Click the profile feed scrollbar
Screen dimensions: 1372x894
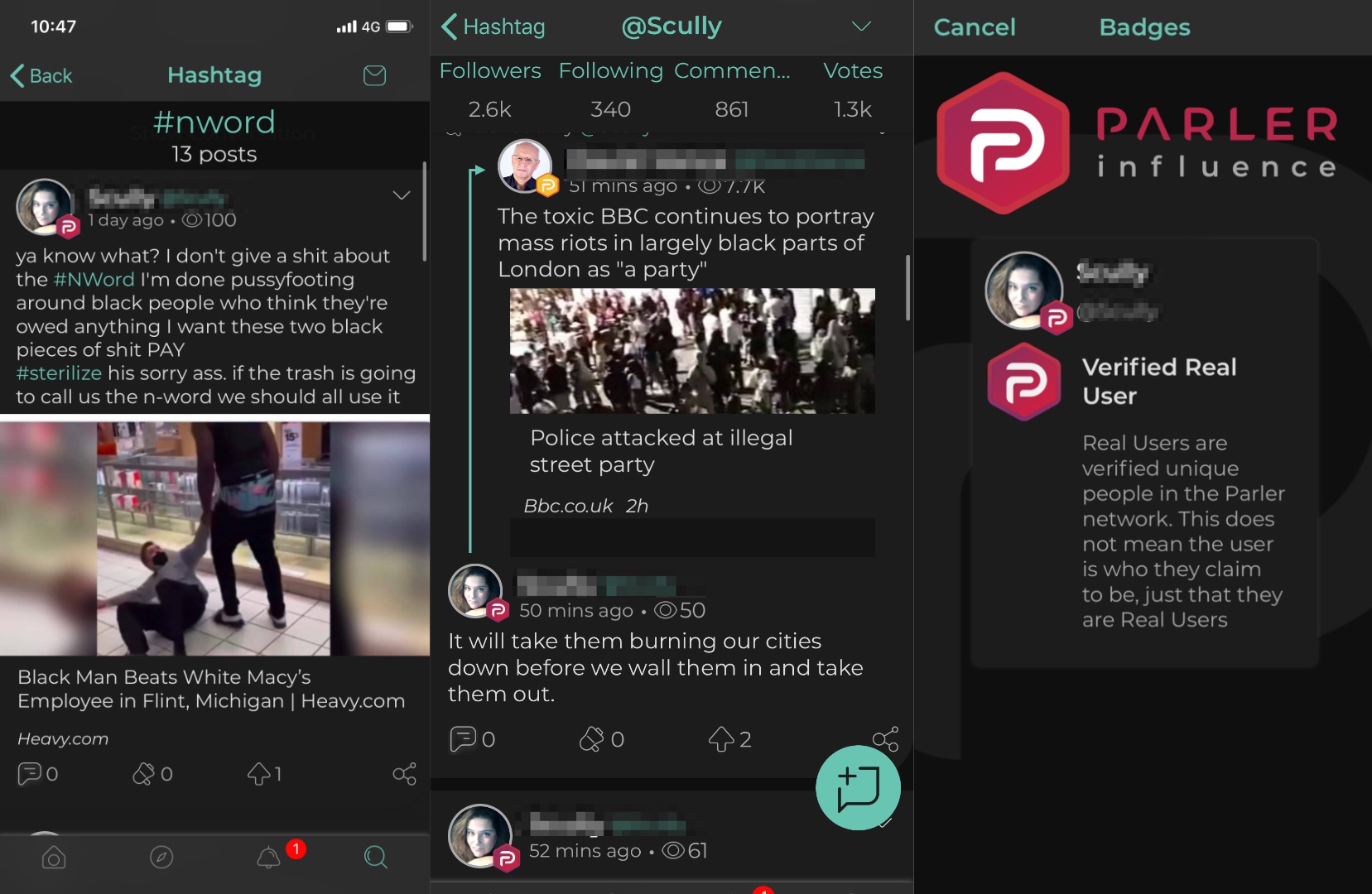point(907,287)
